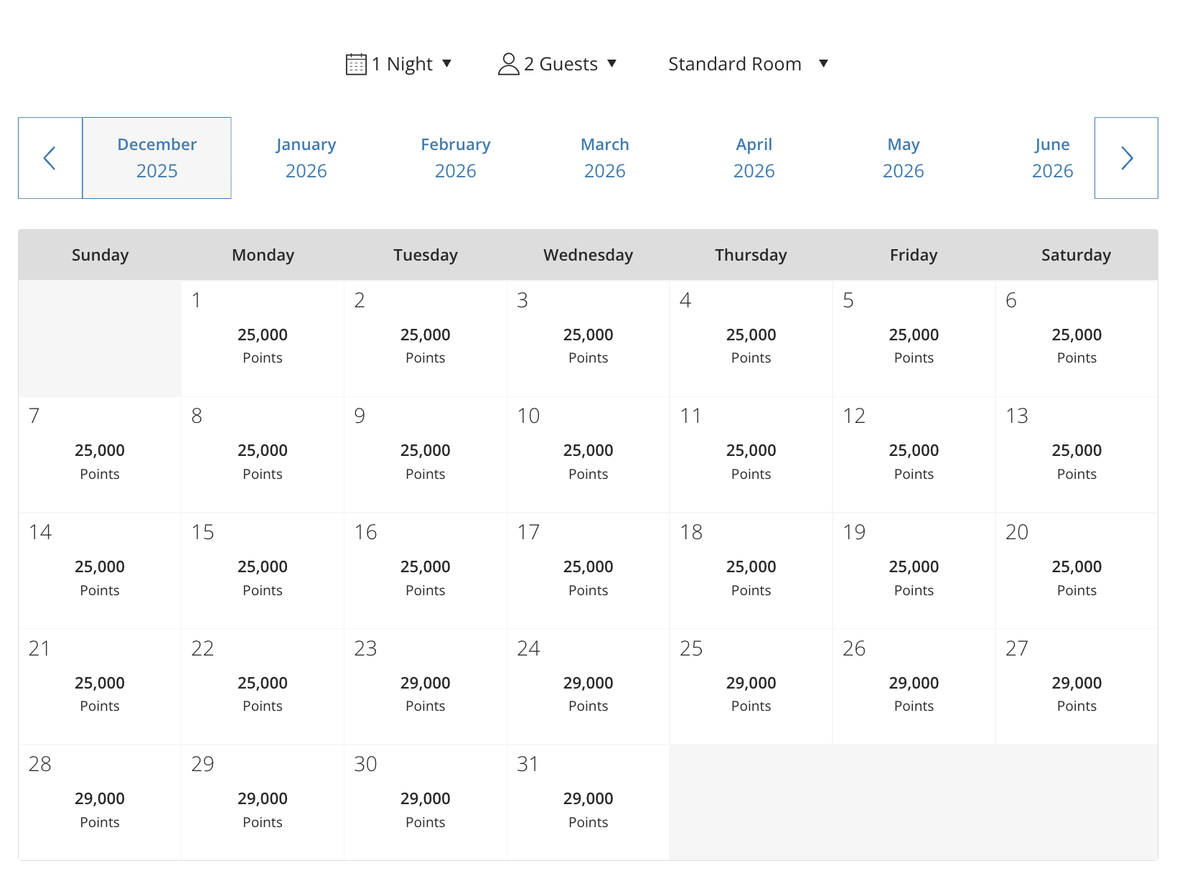Image resolution: width=1200 pixels, height=886 pixels.
Task: Click the person icon beside 2 Guests
Action: (x=508, y=64)
